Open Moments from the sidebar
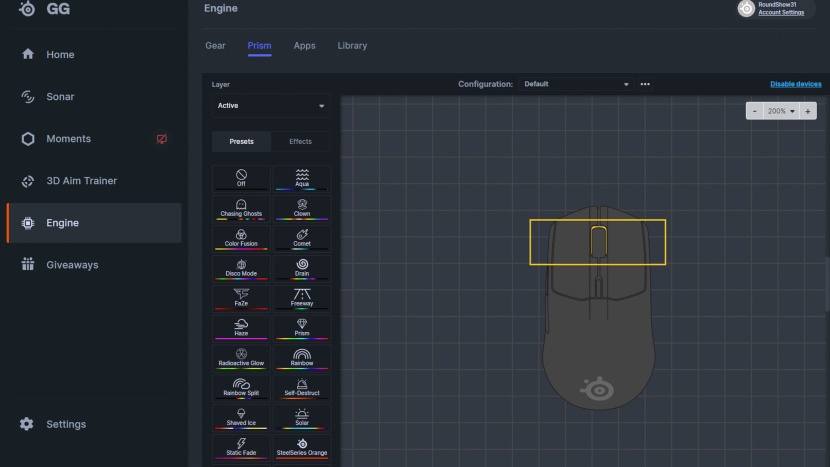 tap(94, 139)
